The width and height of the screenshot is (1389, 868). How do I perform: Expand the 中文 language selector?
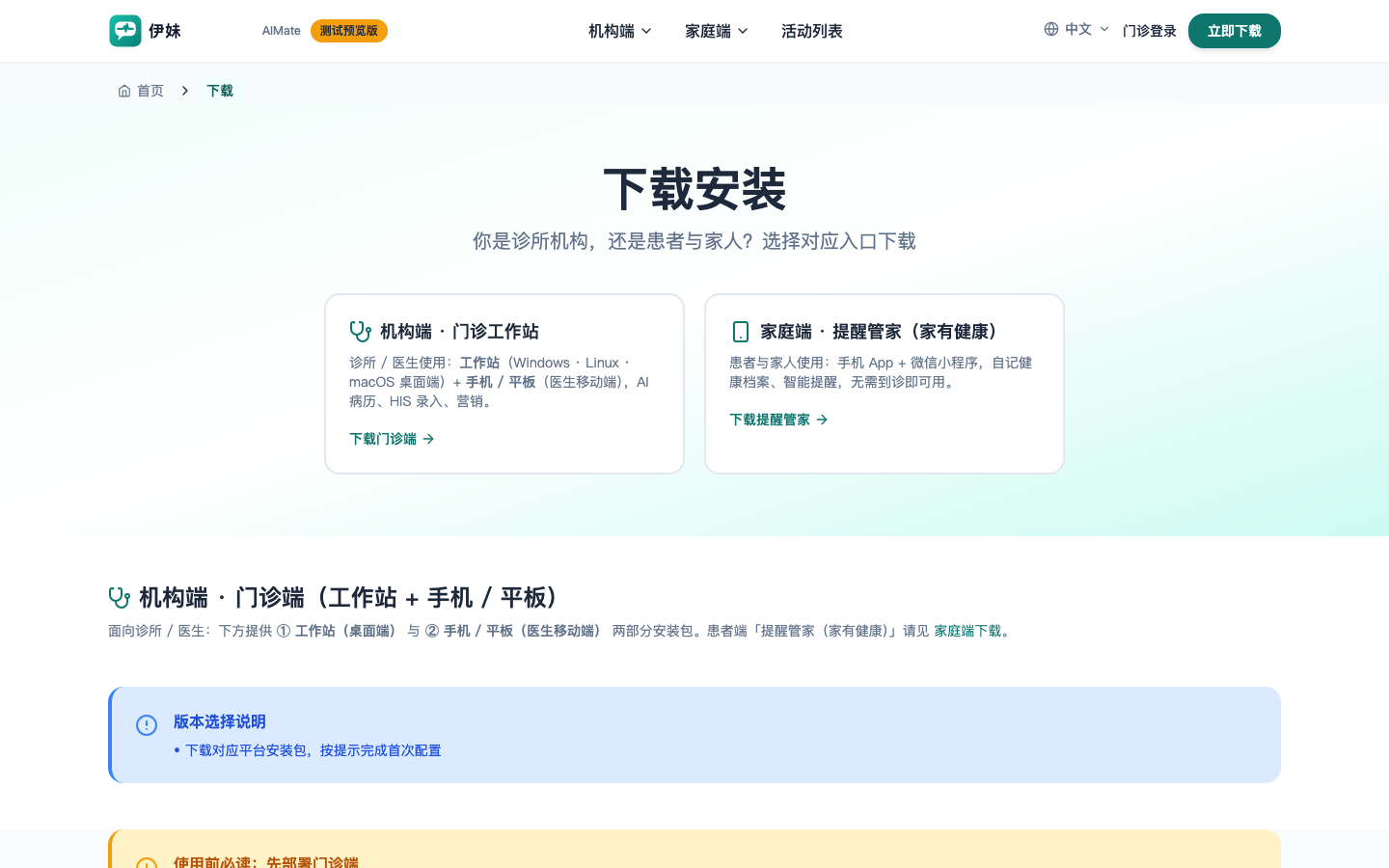point(1077,29)
